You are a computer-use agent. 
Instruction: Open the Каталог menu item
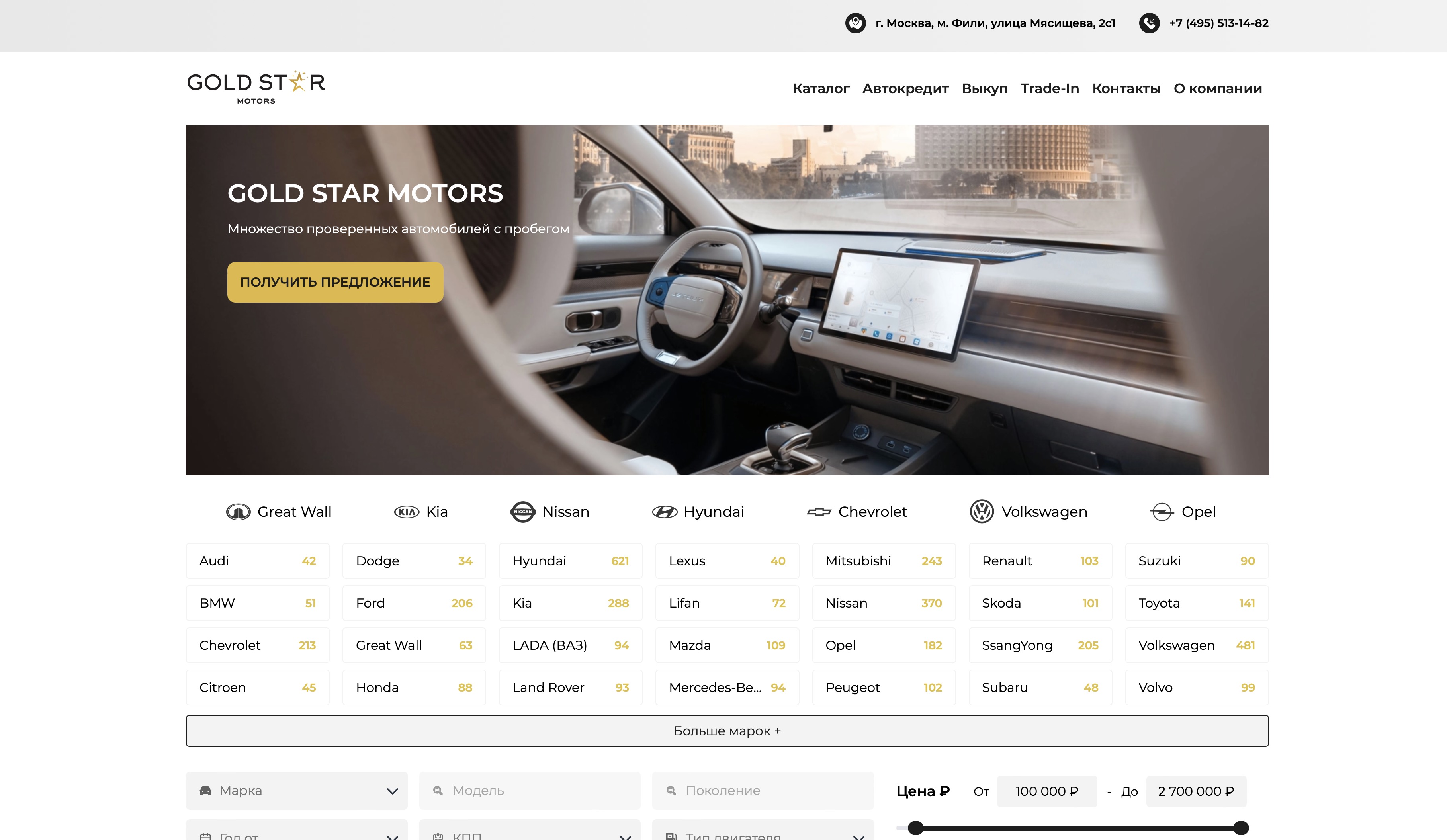tap(821, 88)
